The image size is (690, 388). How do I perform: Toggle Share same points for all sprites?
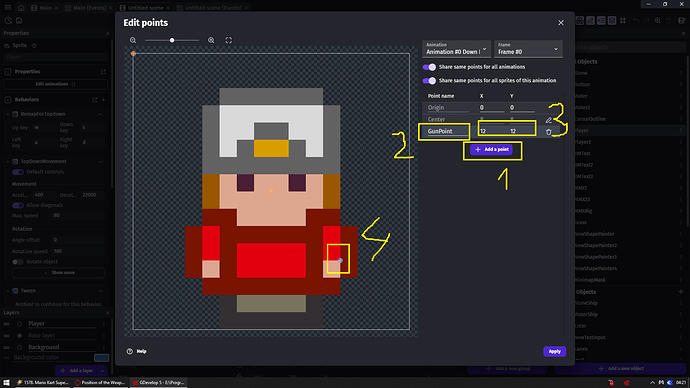429,81
